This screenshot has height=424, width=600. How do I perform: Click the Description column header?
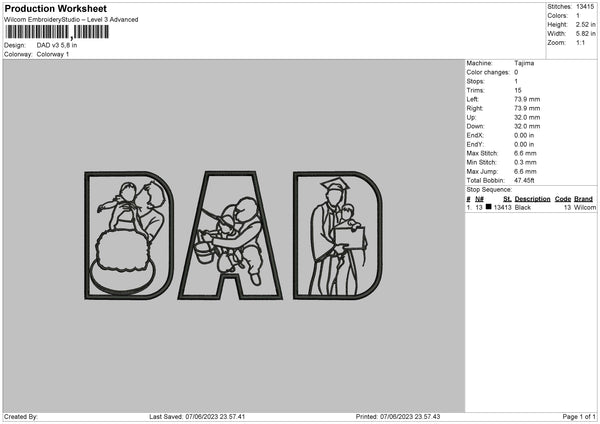coord(532,199)
